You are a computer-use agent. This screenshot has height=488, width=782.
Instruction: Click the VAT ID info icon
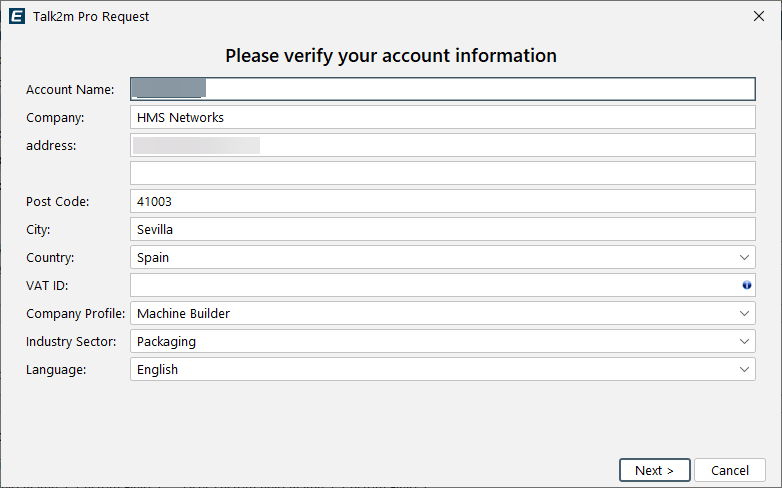tap(746, 286)
